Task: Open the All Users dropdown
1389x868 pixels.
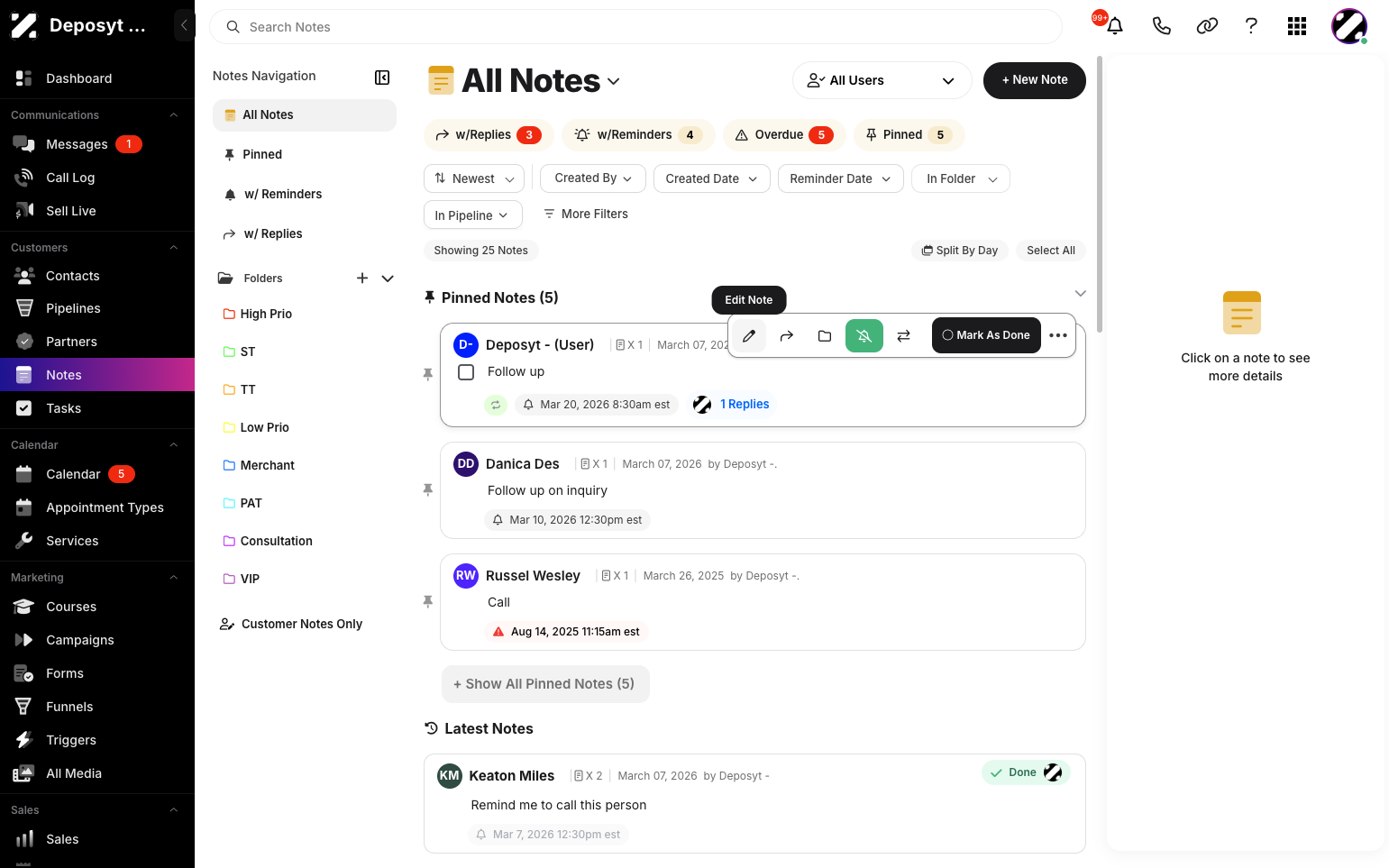Action: coord(882,80)
